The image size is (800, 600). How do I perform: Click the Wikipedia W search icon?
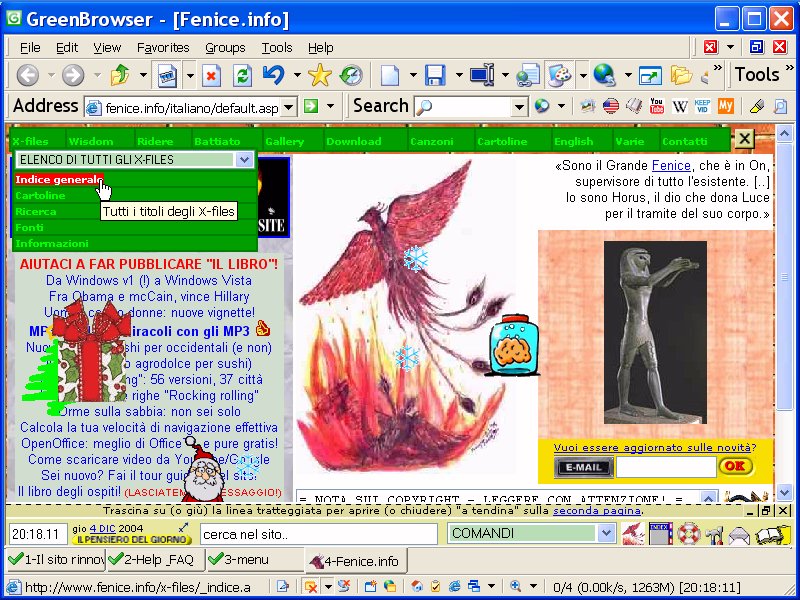point(680,106)
